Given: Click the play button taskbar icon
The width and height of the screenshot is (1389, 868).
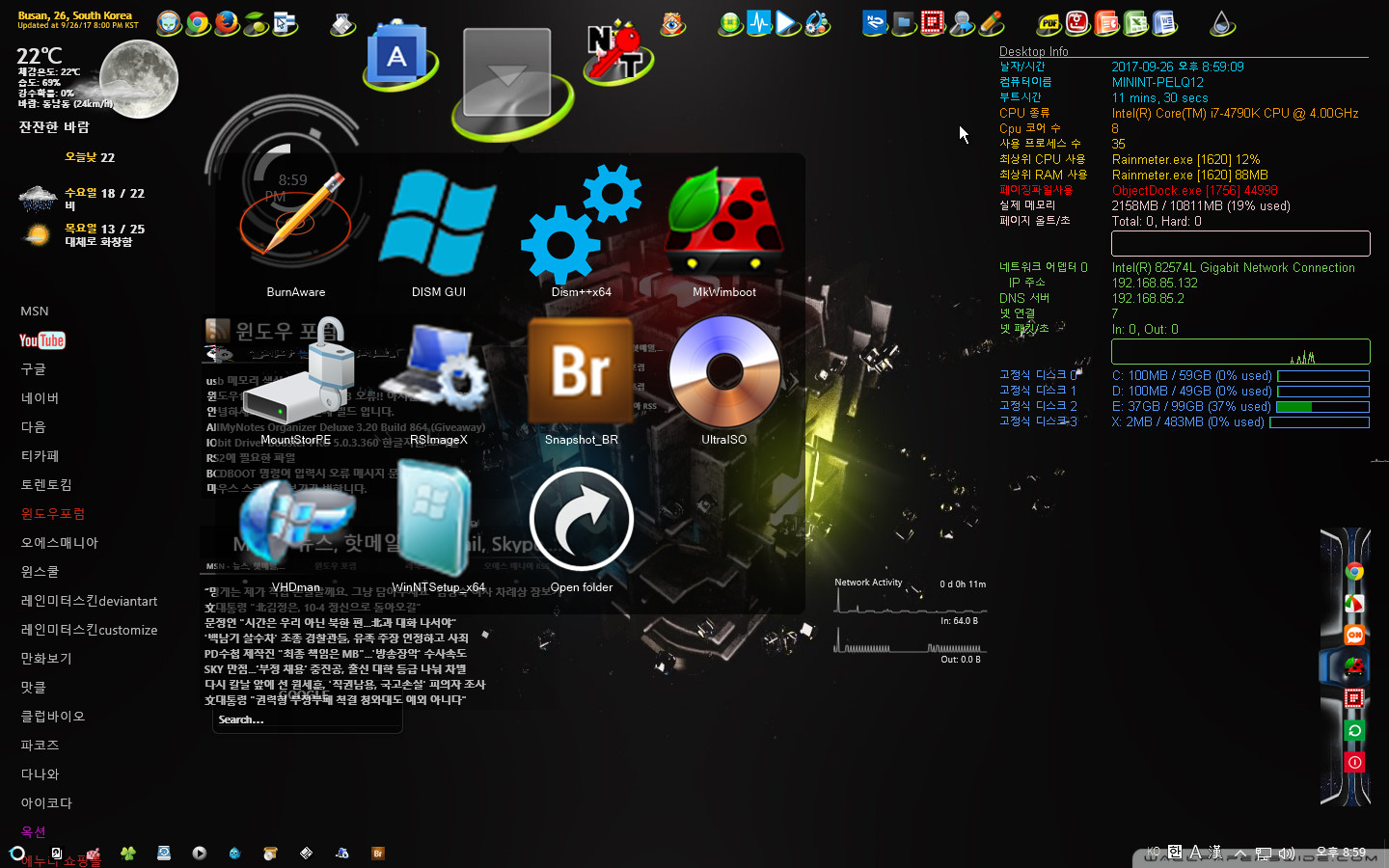Looking at the screenshot, I should 199,853.
